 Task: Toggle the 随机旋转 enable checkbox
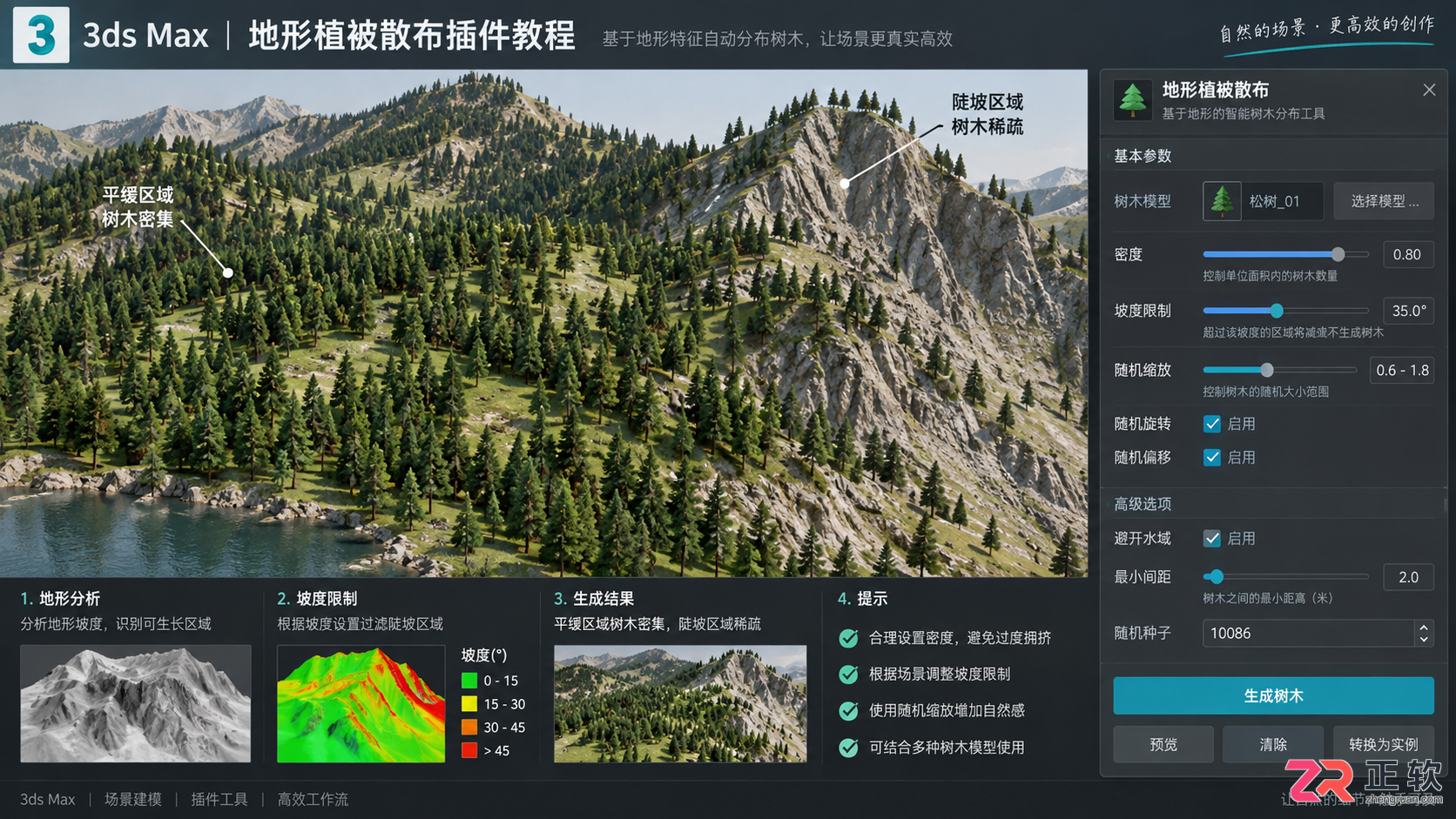click(x=1211, y=424)
